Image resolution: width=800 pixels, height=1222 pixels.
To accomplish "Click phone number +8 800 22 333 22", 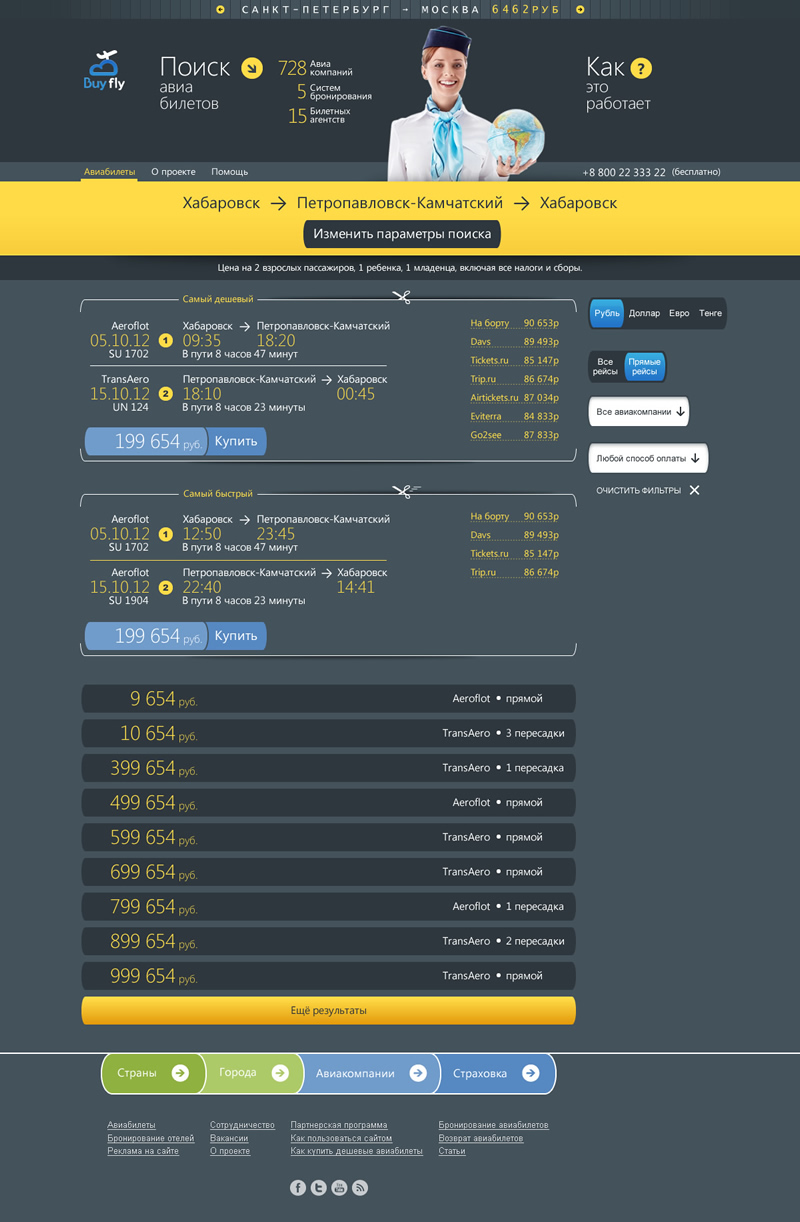I will pyautogui.click(x=624, y=172).
